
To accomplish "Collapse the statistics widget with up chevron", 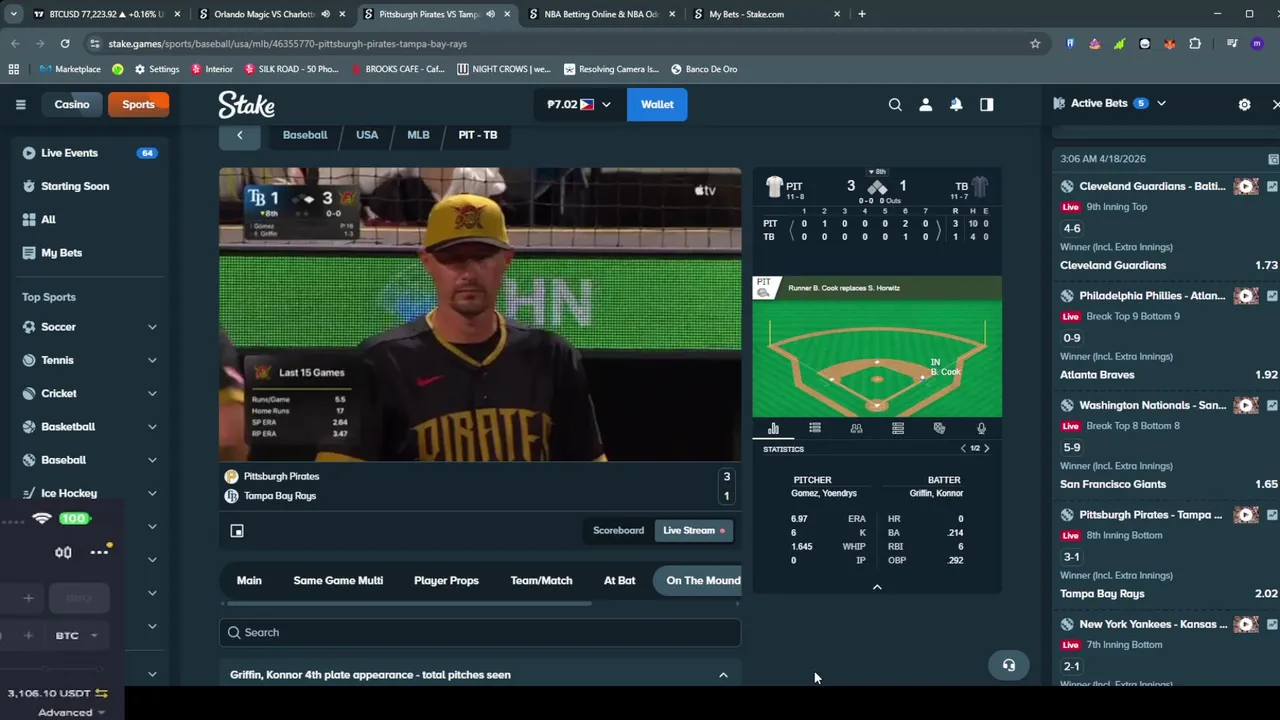I will click(877, 587).
